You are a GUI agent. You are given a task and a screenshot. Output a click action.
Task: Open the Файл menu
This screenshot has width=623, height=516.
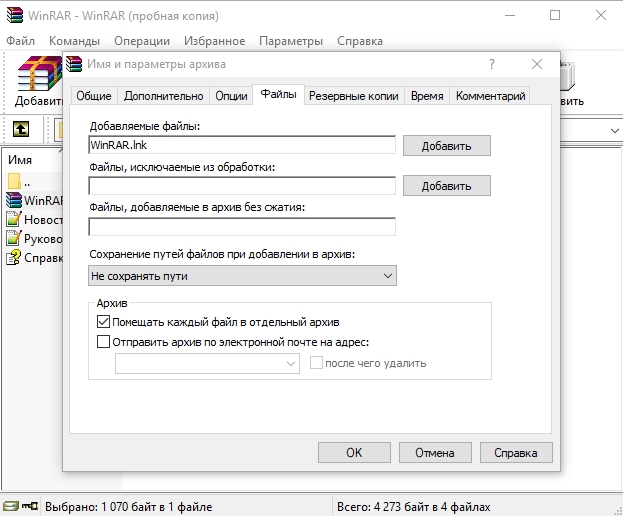20,41
